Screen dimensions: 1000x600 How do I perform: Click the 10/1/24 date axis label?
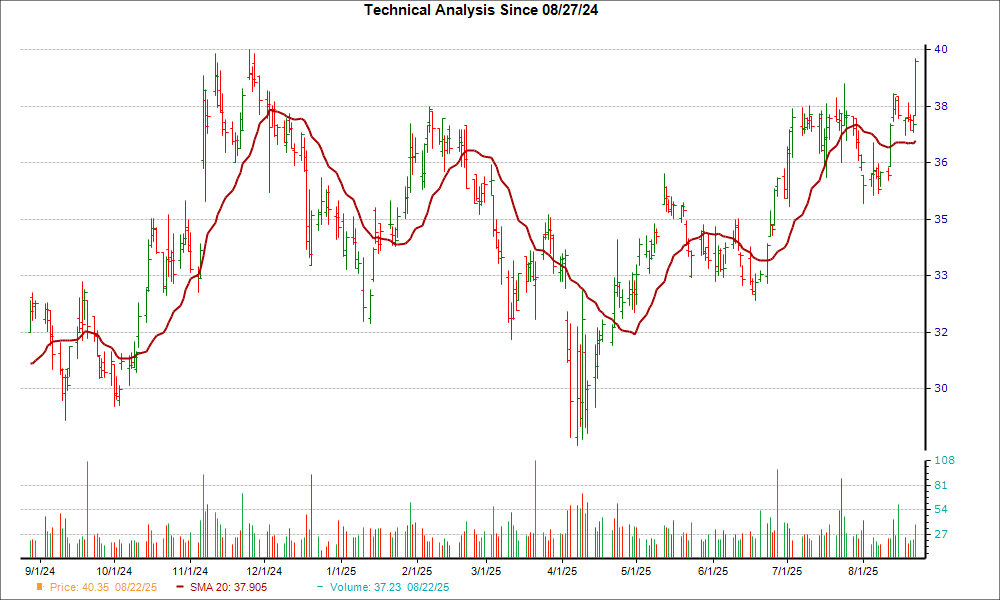(114, 571)
